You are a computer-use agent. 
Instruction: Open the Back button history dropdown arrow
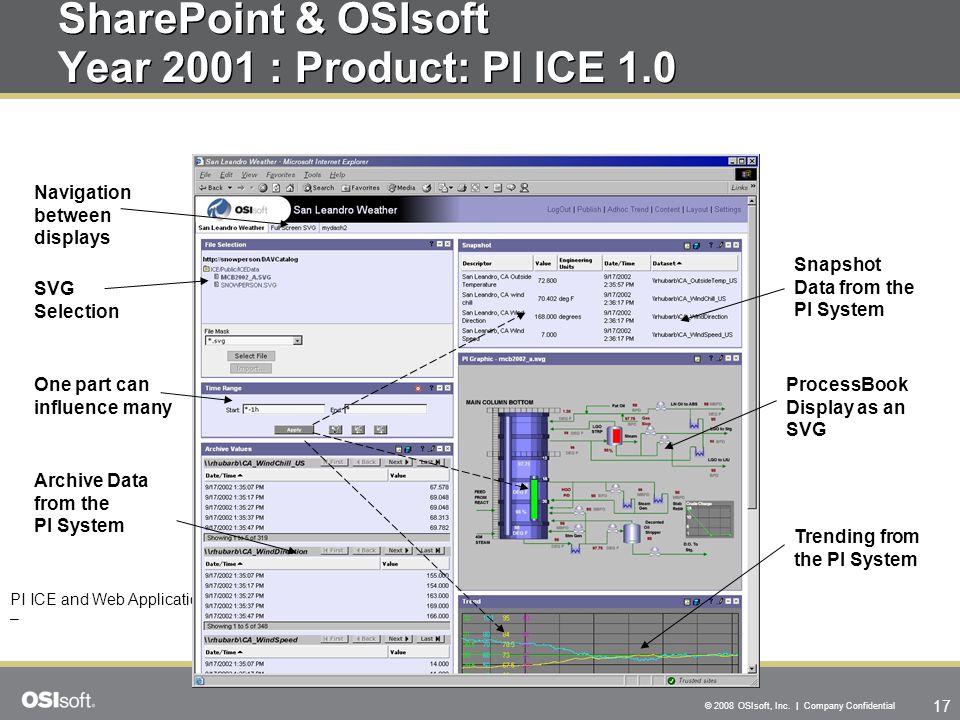230,188
